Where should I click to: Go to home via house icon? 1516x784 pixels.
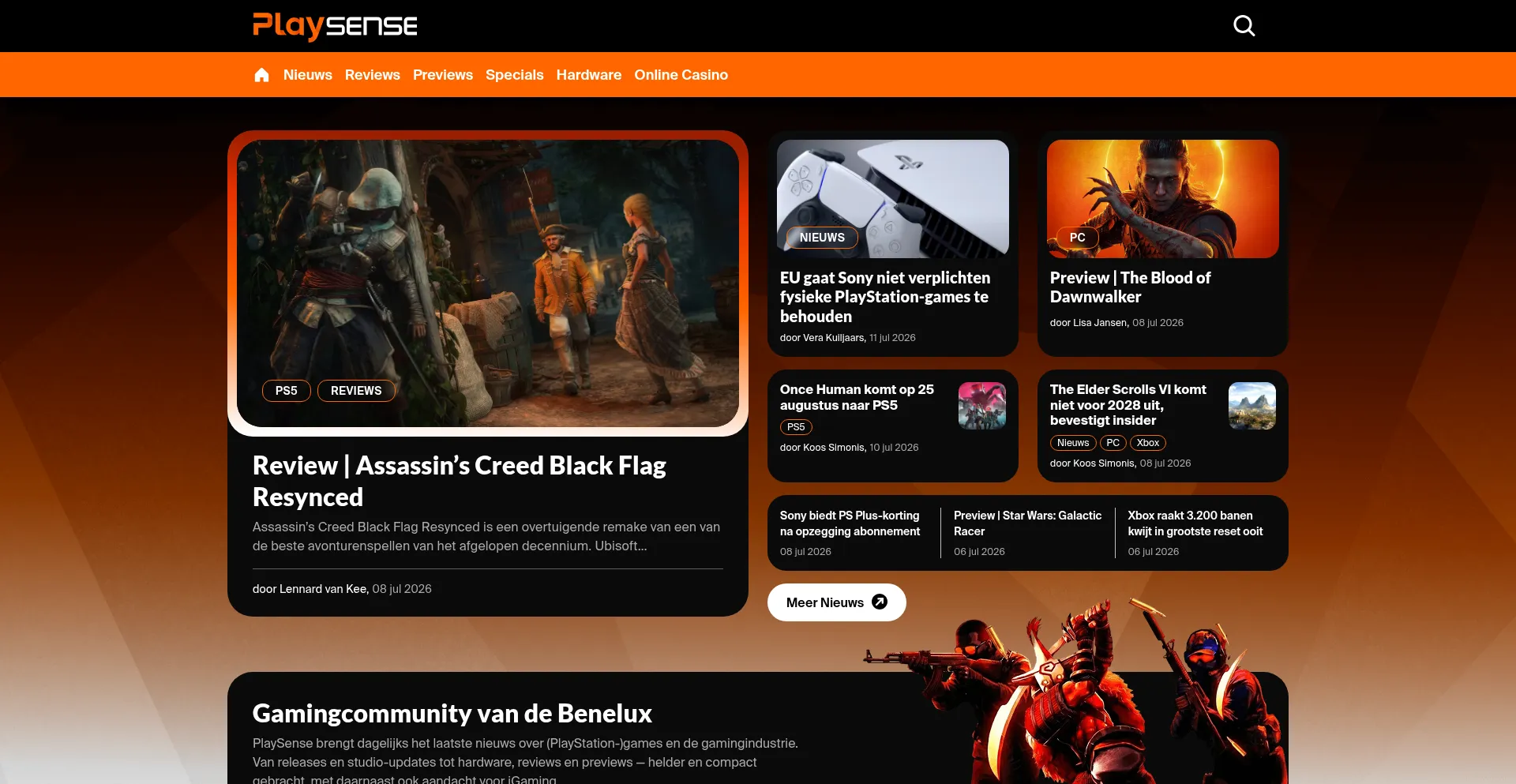pos(261,75)
